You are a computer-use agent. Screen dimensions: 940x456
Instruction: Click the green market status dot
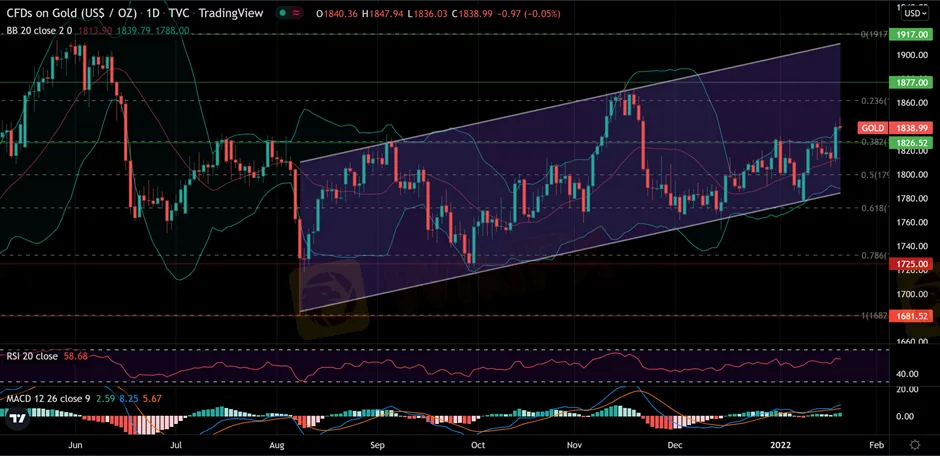pyautogui.click(x=282, y=13)
